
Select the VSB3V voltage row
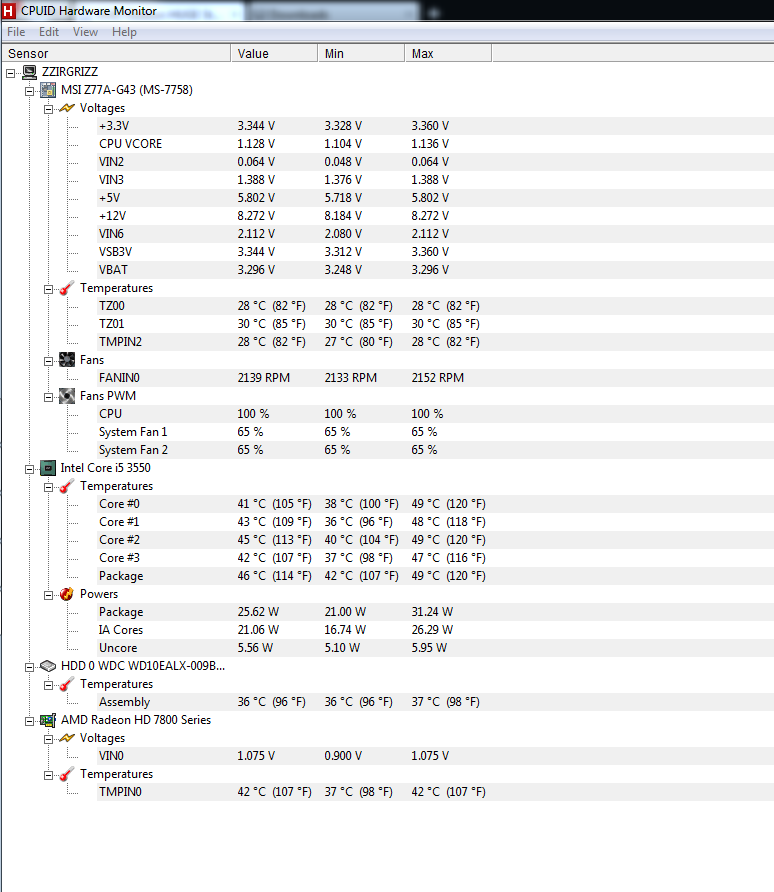[435, 252]
